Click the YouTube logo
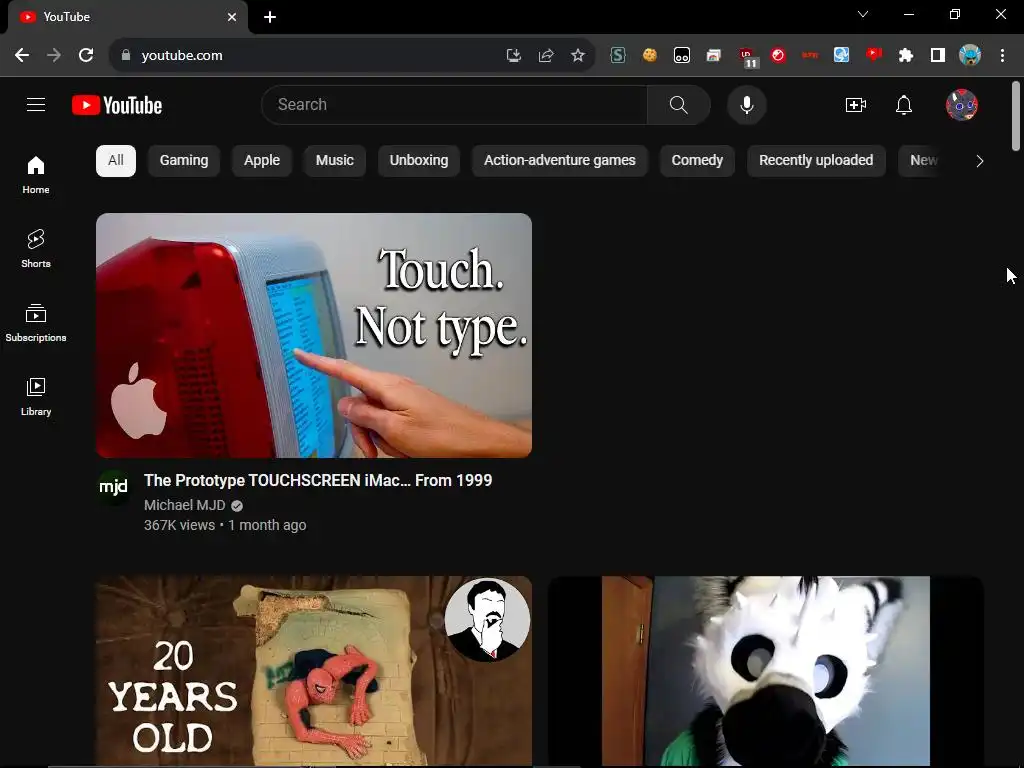1024x768 pixels. pos(117,105)
